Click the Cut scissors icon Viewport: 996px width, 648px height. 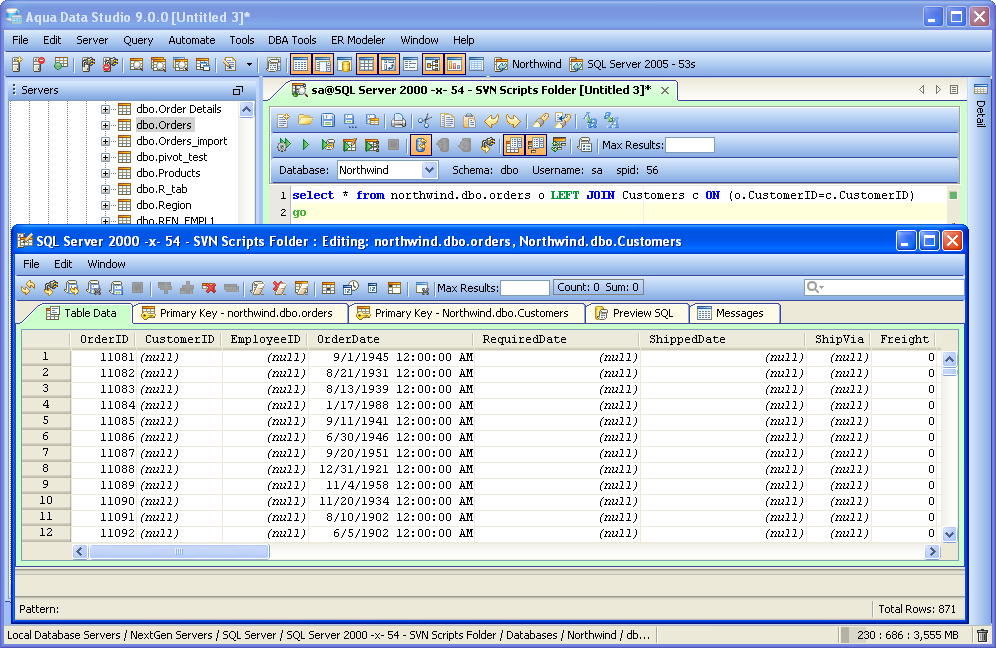click(x=424, y=121)
